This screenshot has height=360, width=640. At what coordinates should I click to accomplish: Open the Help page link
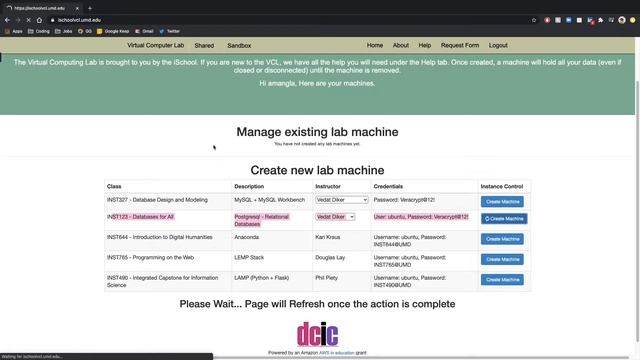(424, 45)
